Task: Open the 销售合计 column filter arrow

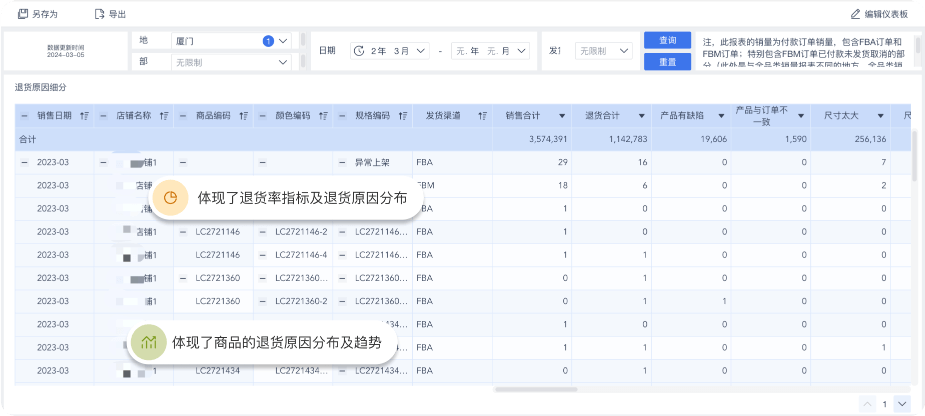Action: point(562,116)
